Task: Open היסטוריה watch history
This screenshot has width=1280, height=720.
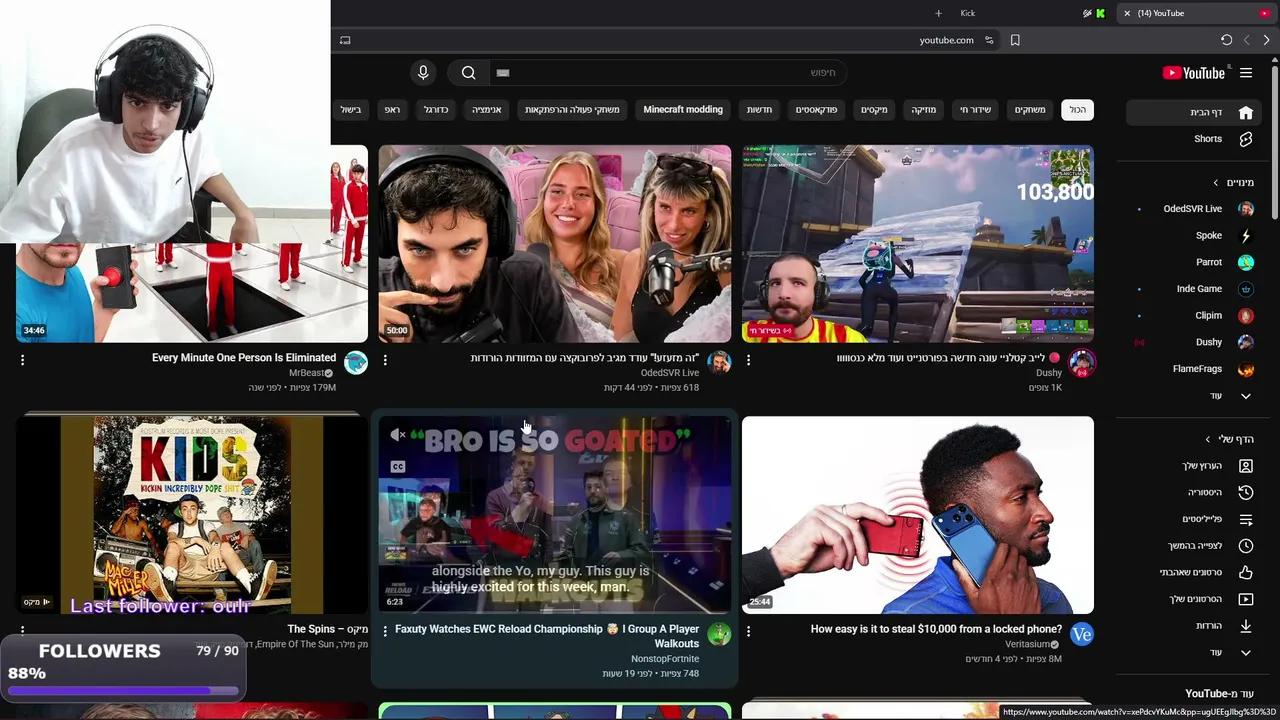Action: click(x=1193, y=493)
